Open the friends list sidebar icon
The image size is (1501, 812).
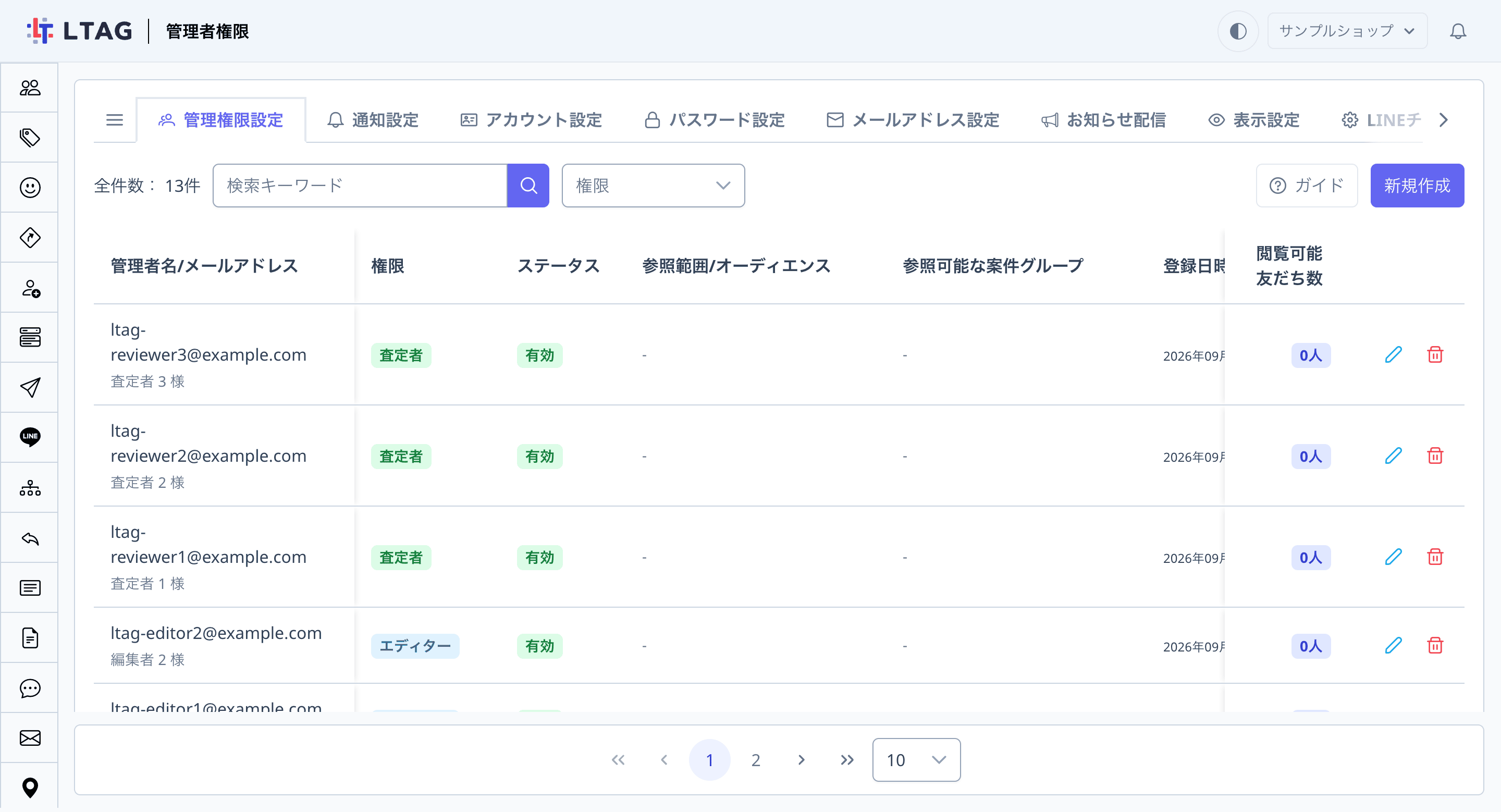tap(30, 88)
